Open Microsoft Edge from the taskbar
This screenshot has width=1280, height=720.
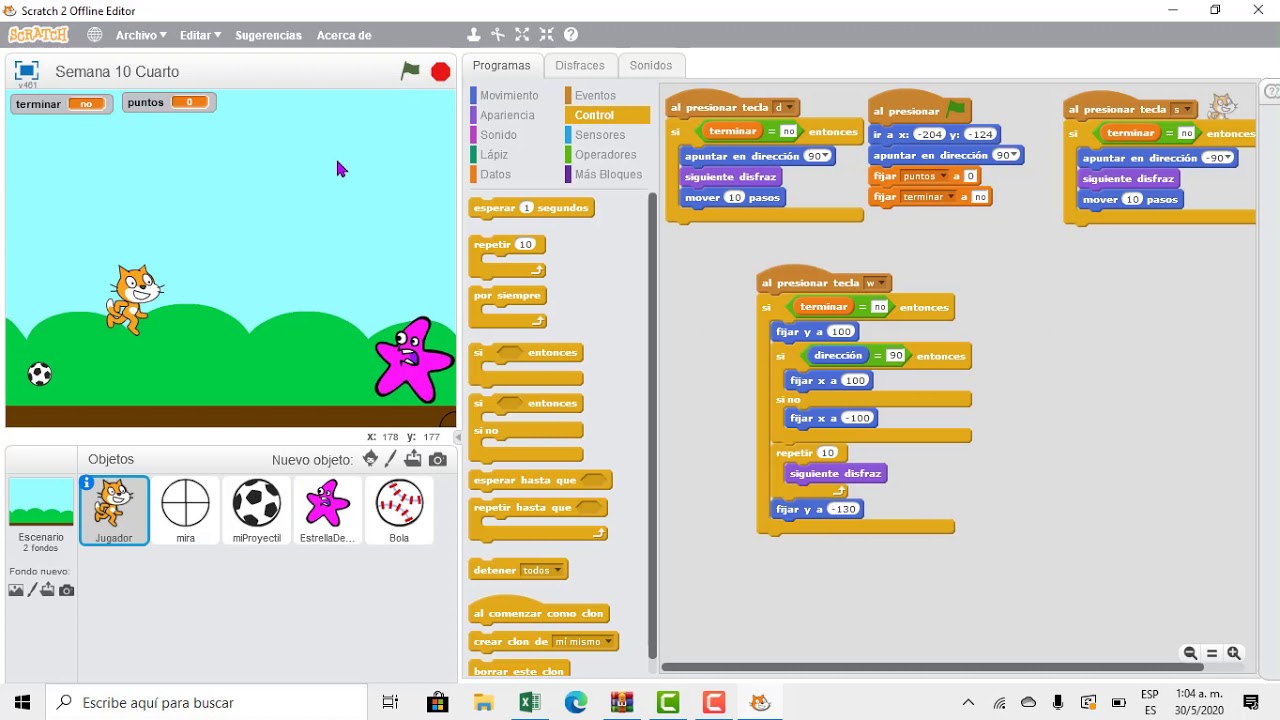pos(576,703)
